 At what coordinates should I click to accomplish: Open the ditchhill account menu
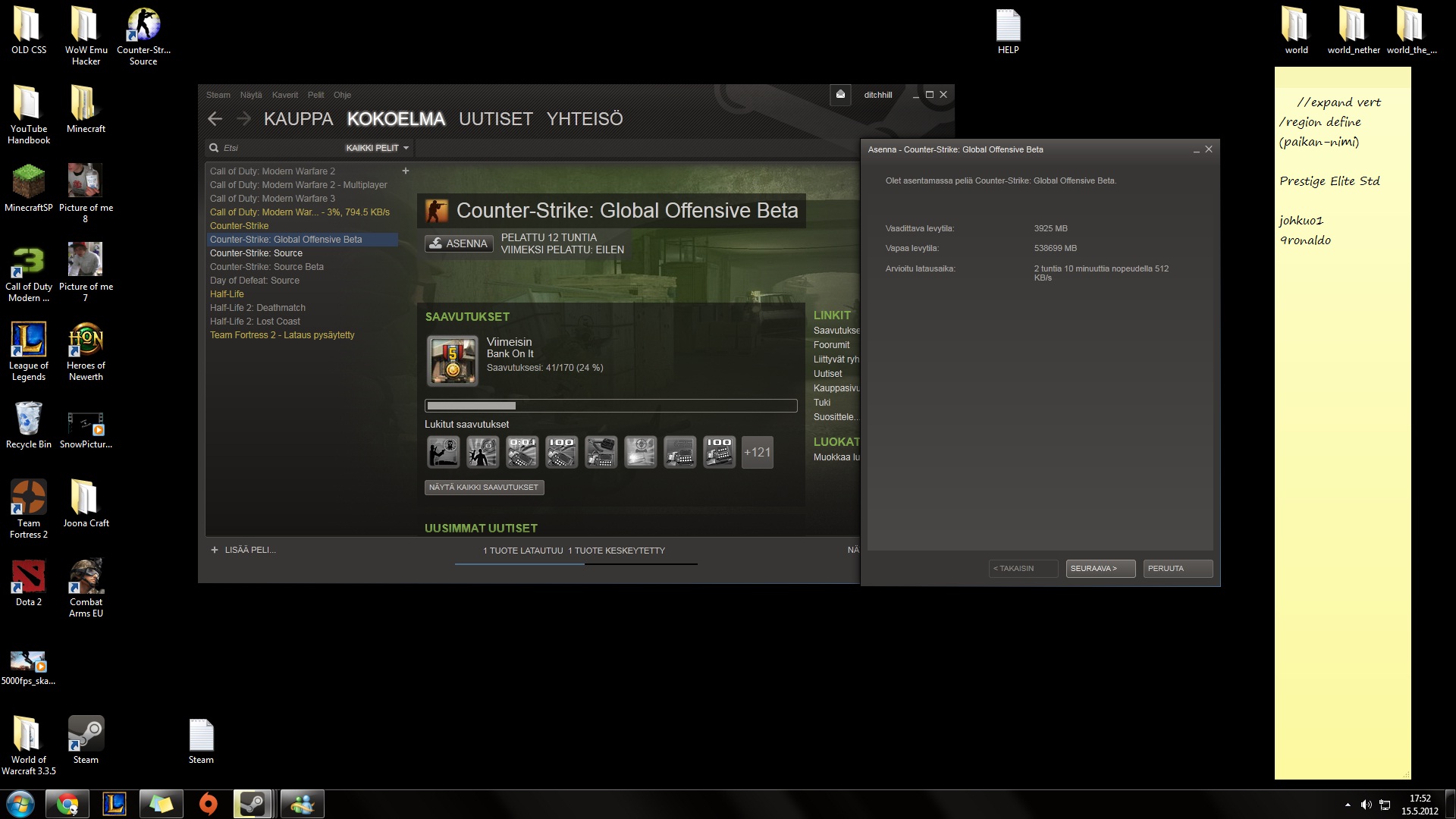pos(877,95)
